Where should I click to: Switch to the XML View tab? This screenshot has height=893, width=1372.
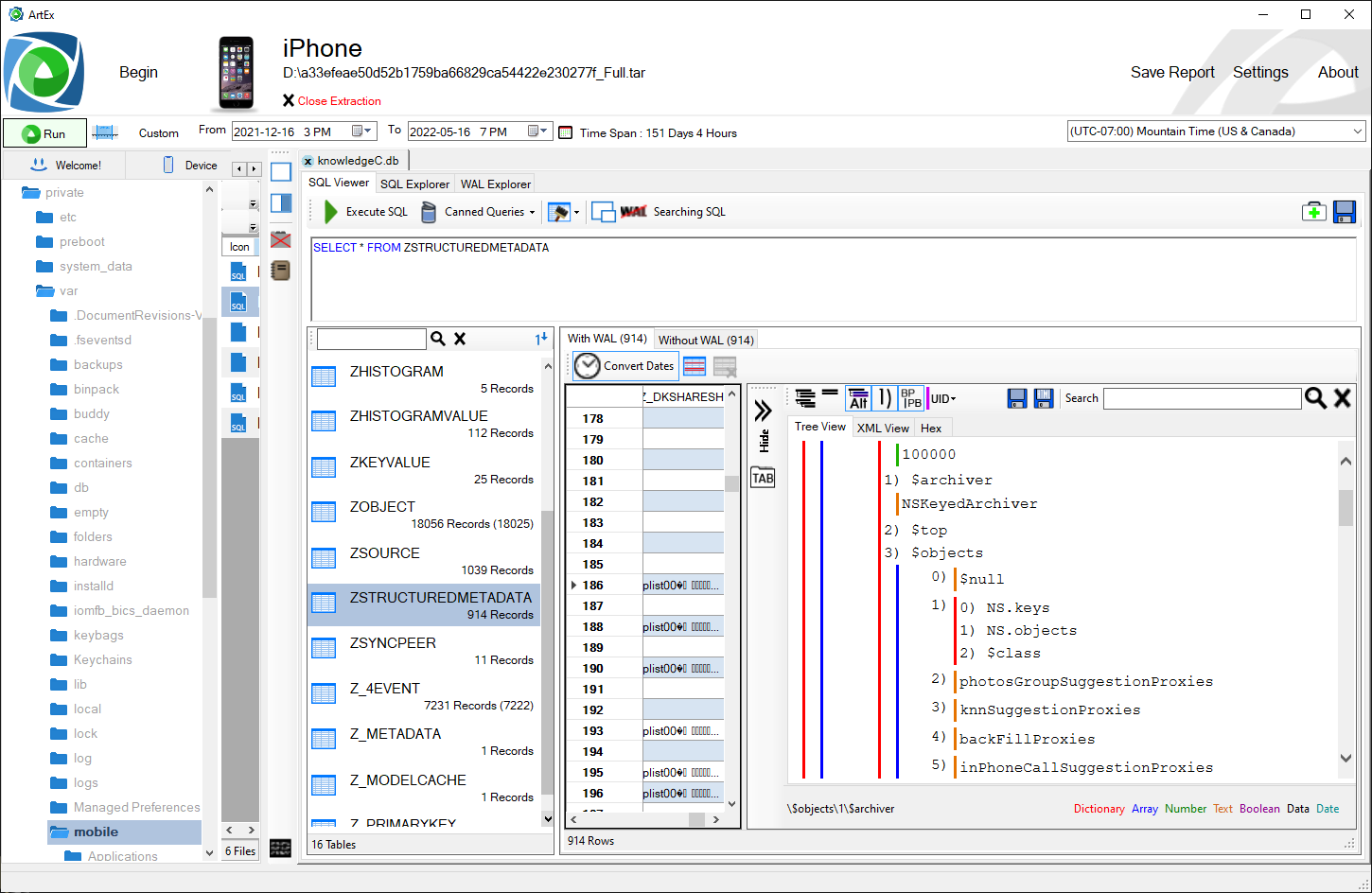pyautogui.click(x=883, y=428)
